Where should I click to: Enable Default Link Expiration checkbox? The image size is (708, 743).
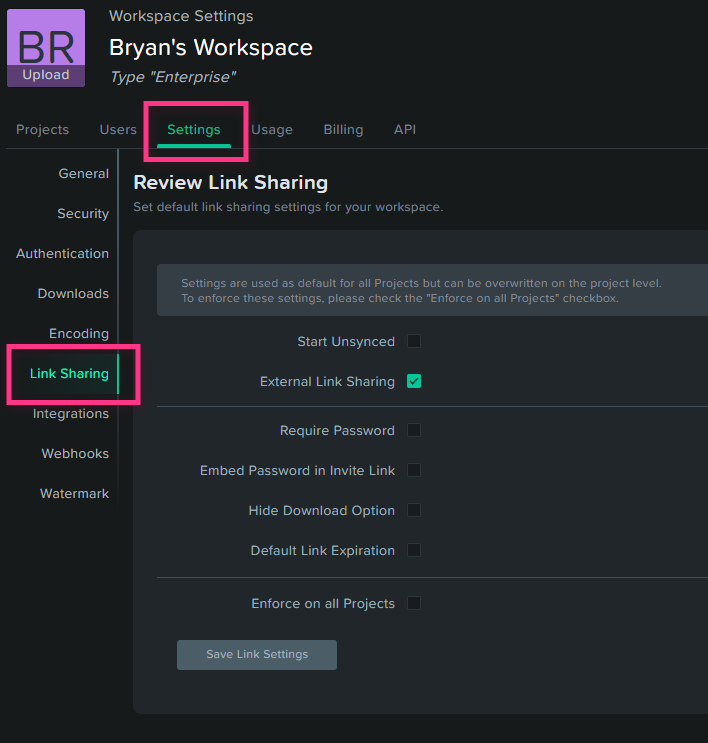414,550
